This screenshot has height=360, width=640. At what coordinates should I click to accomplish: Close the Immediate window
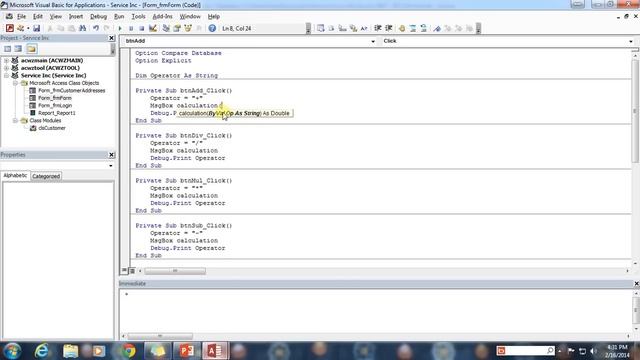(x=636, y=283)
